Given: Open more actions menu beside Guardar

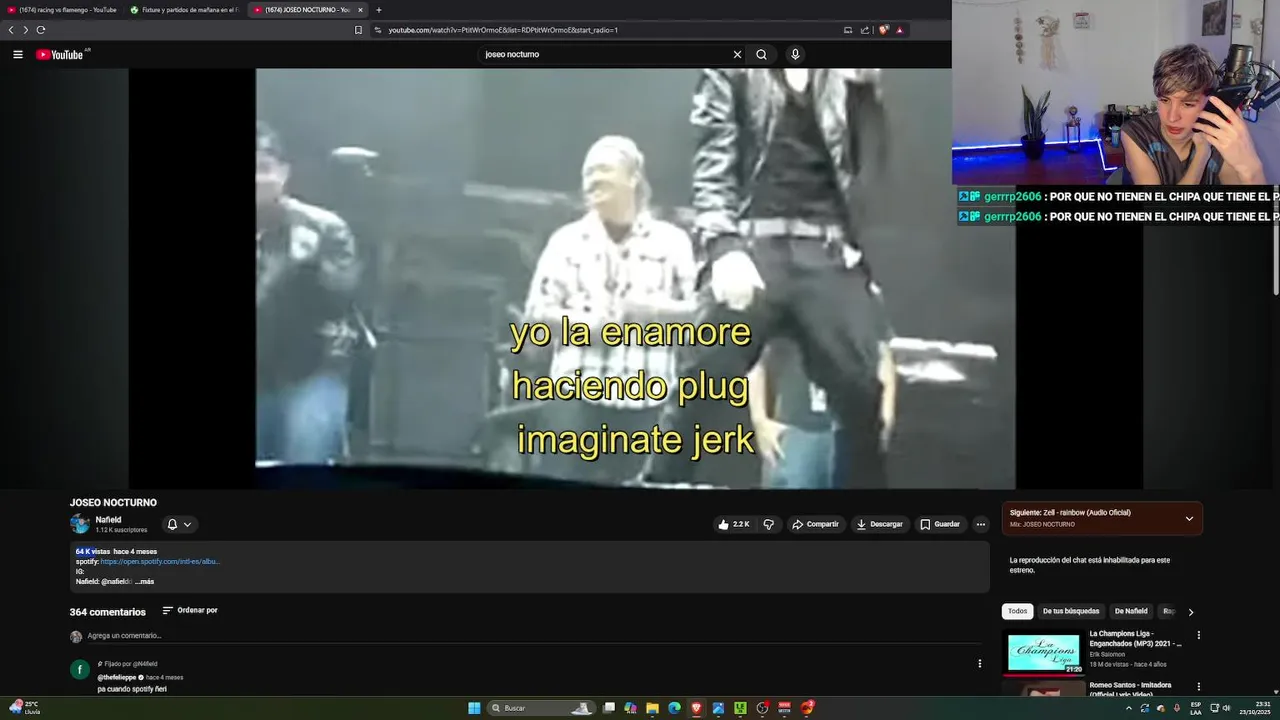Looking at the screenshot, I should pyautogui.click(x=980, y=524).
